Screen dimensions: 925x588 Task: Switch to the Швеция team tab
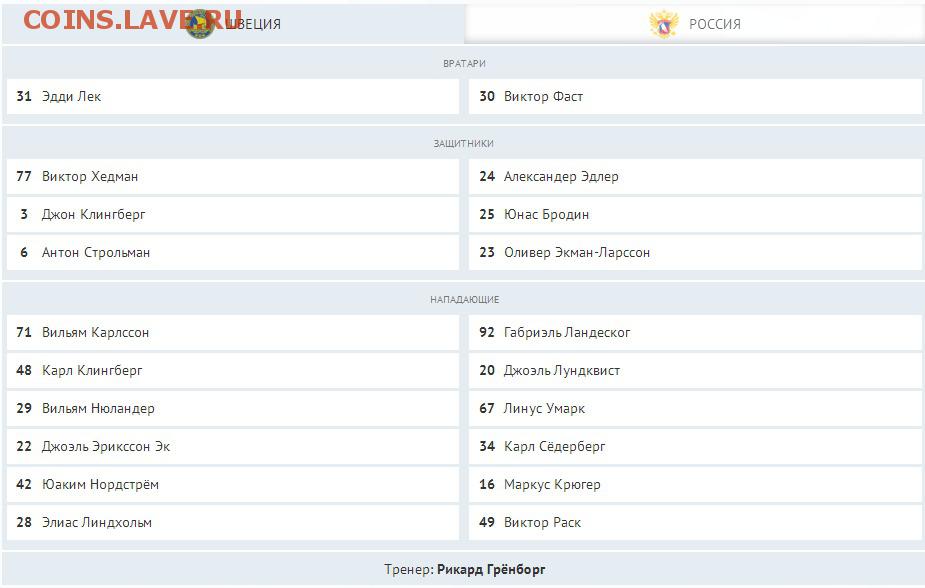232,24
